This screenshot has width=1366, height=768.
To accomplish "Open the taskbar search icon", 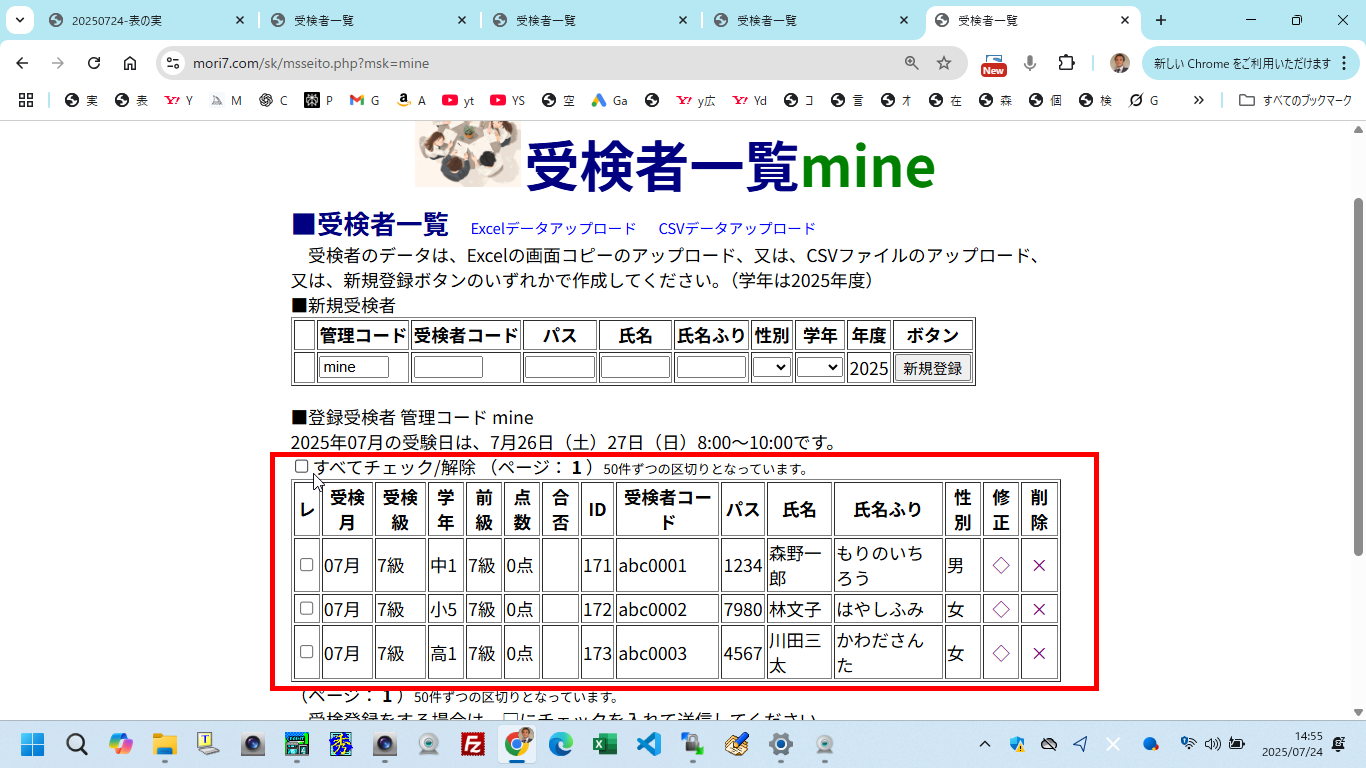I will 77,744.
